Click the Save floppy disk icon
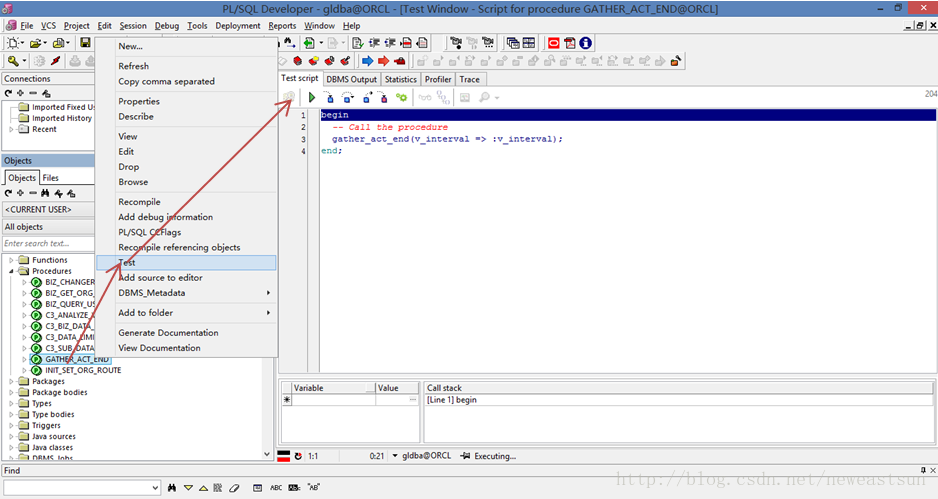 [x=85, y=43]
